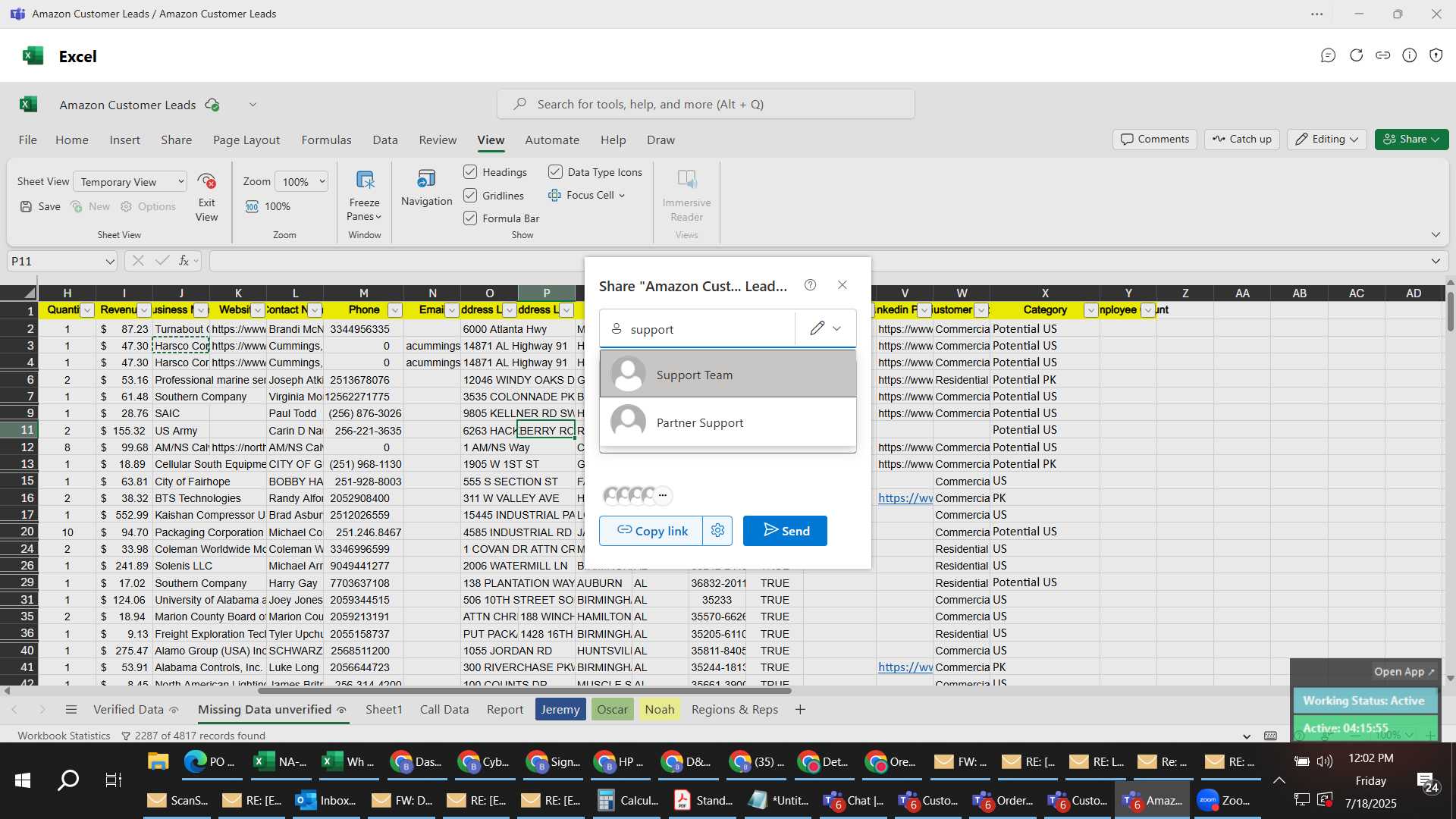The height and width of the screenshot is (819, 1456).
Task: Expand the Name Box dropdown
Action: click(x=110, y=261)
